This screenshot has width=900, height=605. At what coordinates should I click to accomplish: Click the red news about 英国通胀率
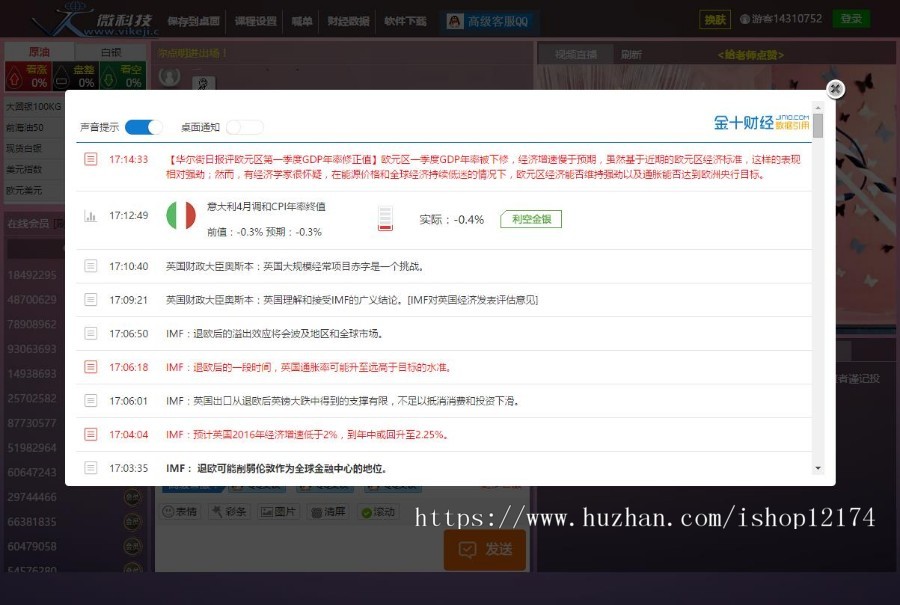[x=308, y=367]
